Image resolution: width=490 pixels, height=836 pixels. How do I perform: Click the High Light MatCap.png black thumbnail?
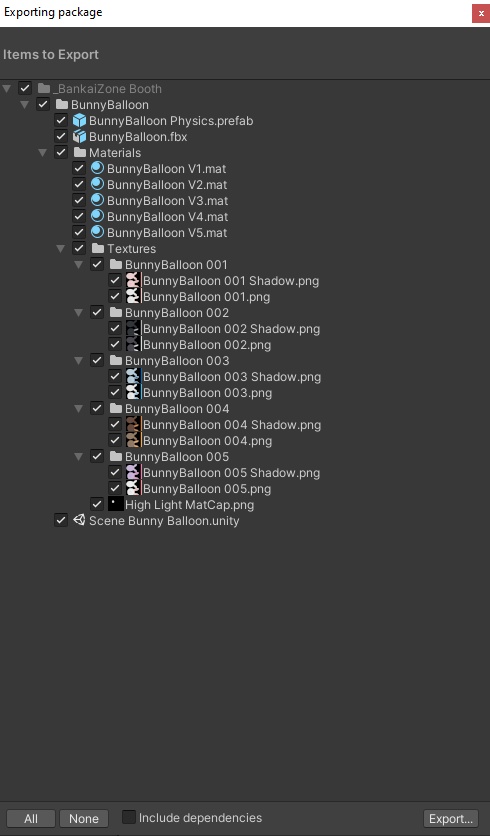coord(116,504)
